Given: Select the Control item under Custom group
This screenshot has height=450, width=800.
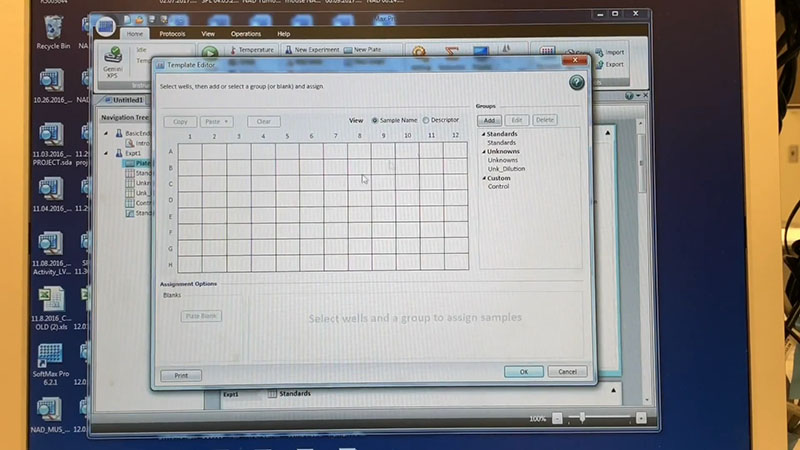Looking at the screenshot, I should tap(498, 187).
